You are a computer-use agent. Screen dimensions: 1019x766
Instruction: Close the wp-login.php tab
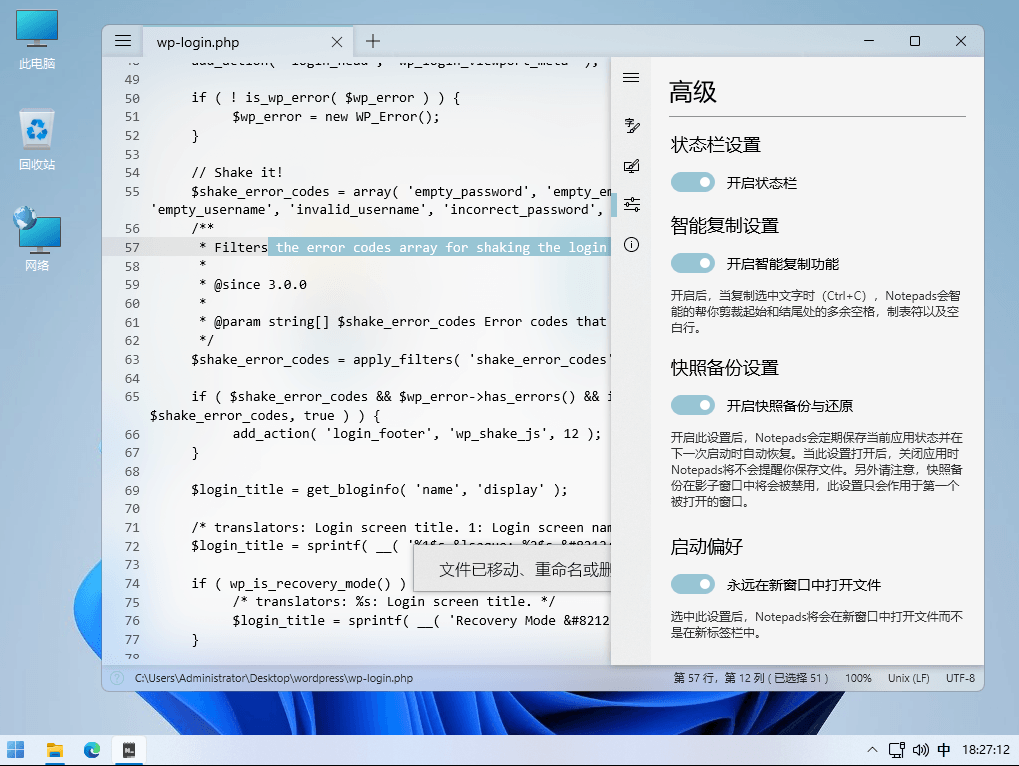coord(338,42)
